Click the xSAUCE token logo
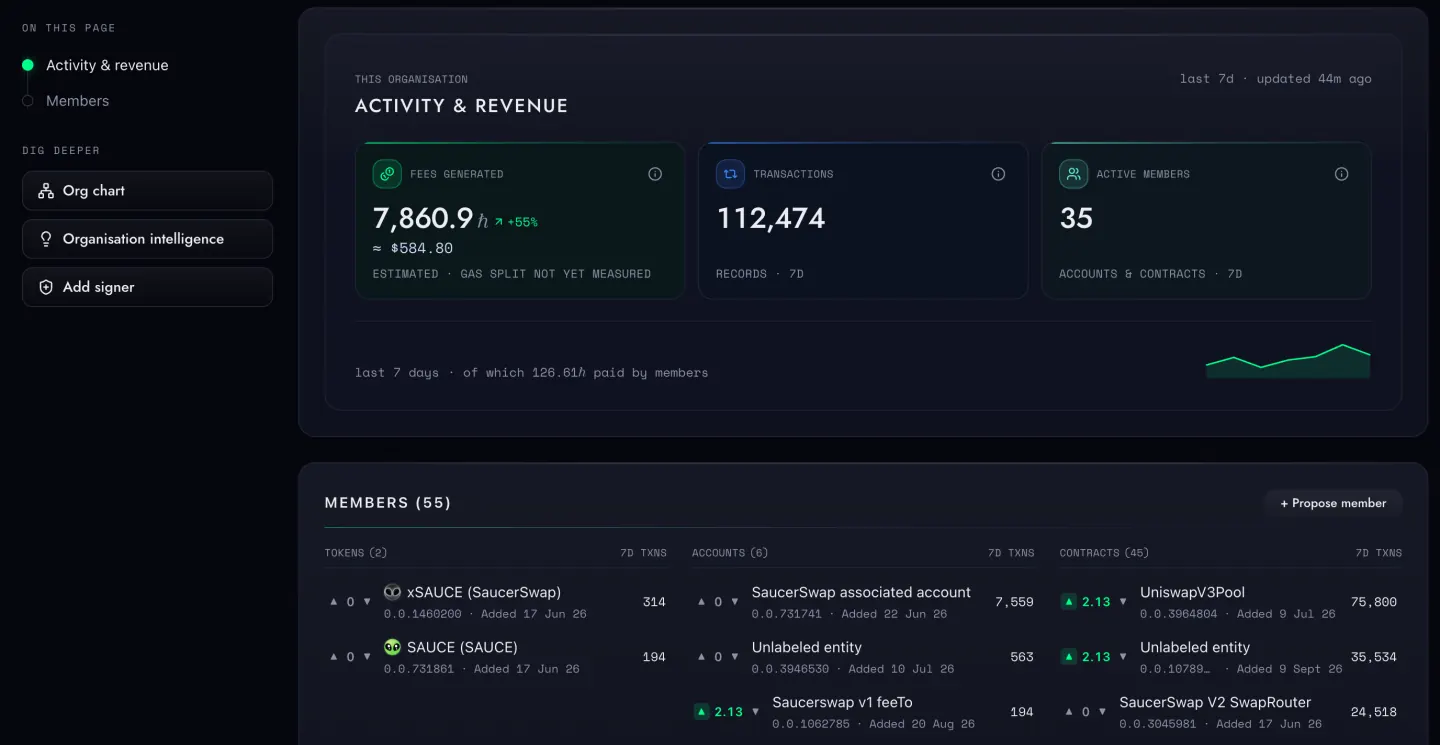Image resolution: width=1440 pixels, height=745 pixels. (392, 592)
